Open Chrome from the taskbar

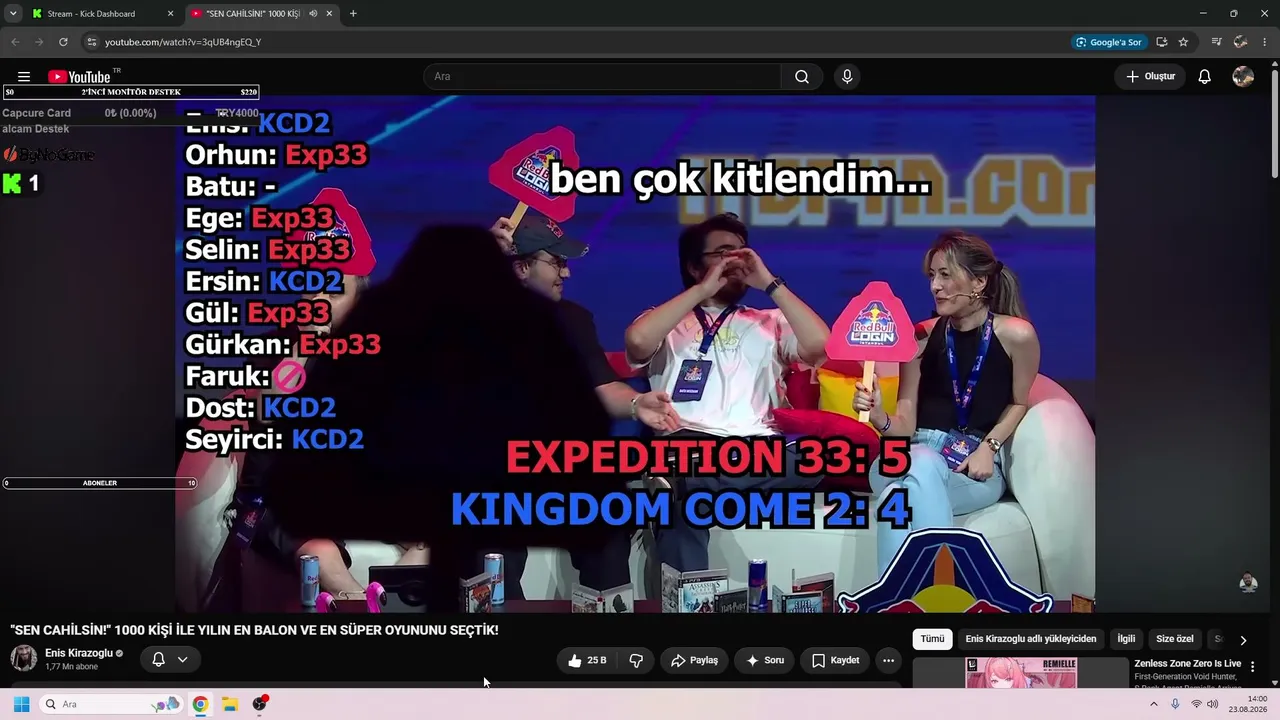(200, 704)
